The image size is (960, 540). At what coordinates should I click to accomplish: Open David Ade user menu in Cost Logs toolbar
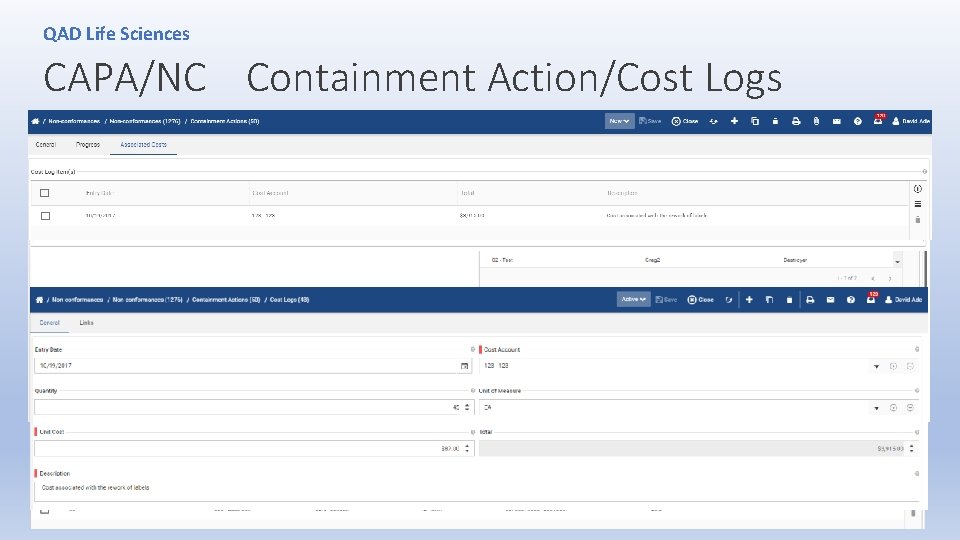tap(904, 300)
